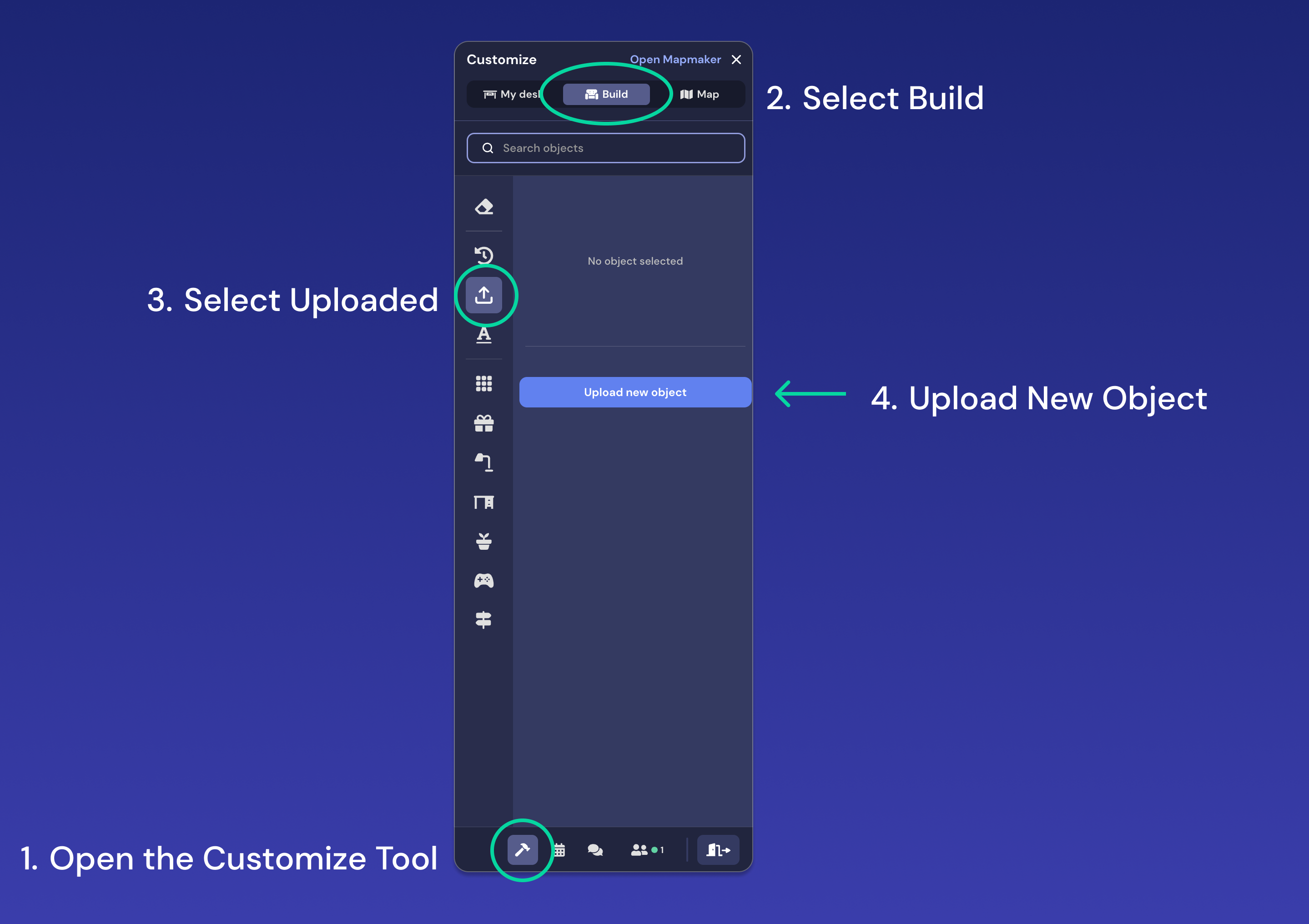The image size is (1309, 924).
Task: Toggle the Build hammer tool off
Action: point(522,850)
